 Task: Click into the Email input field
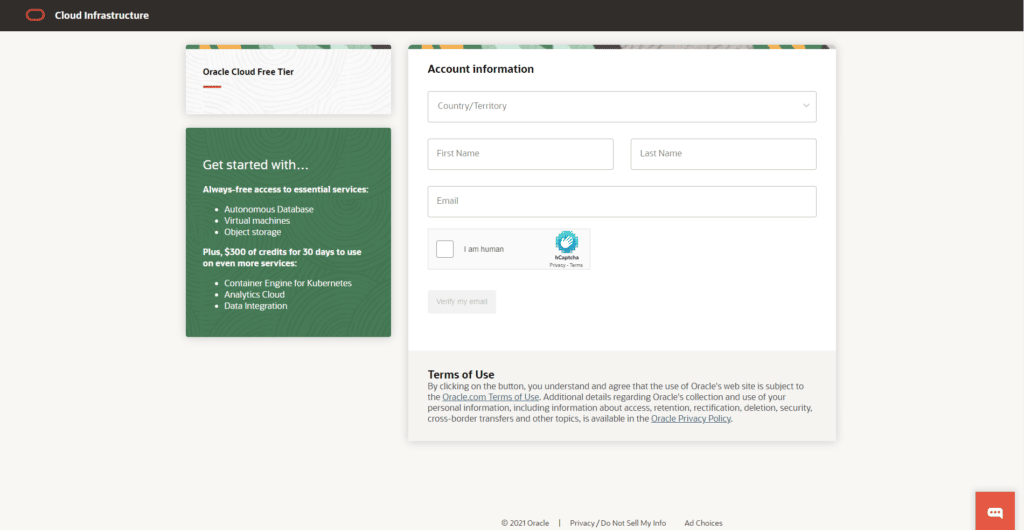pos(621,201)
